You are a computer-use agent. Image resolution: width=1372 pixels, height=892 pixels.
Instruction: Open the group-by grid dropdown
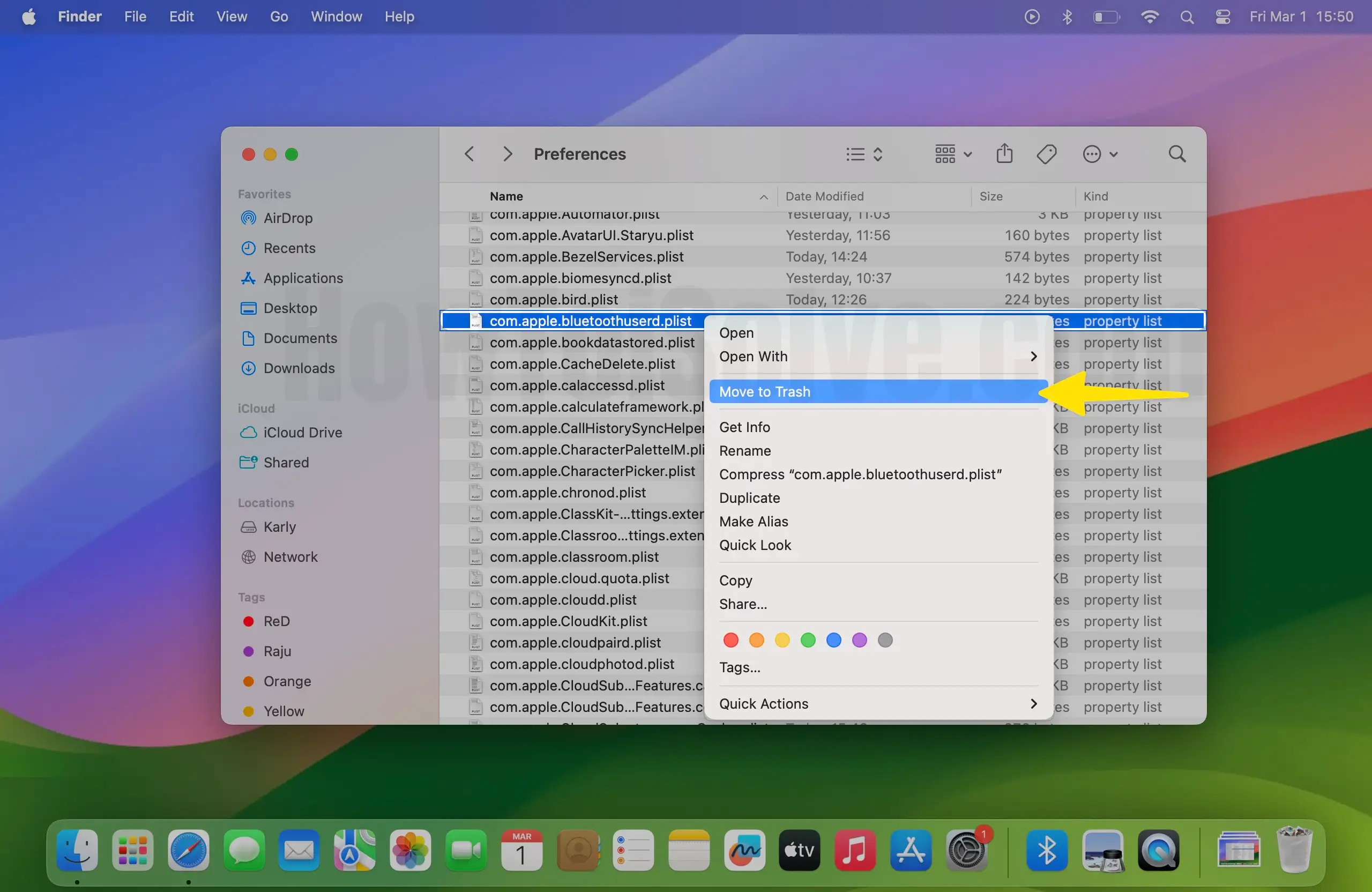[x=953, y=154]
